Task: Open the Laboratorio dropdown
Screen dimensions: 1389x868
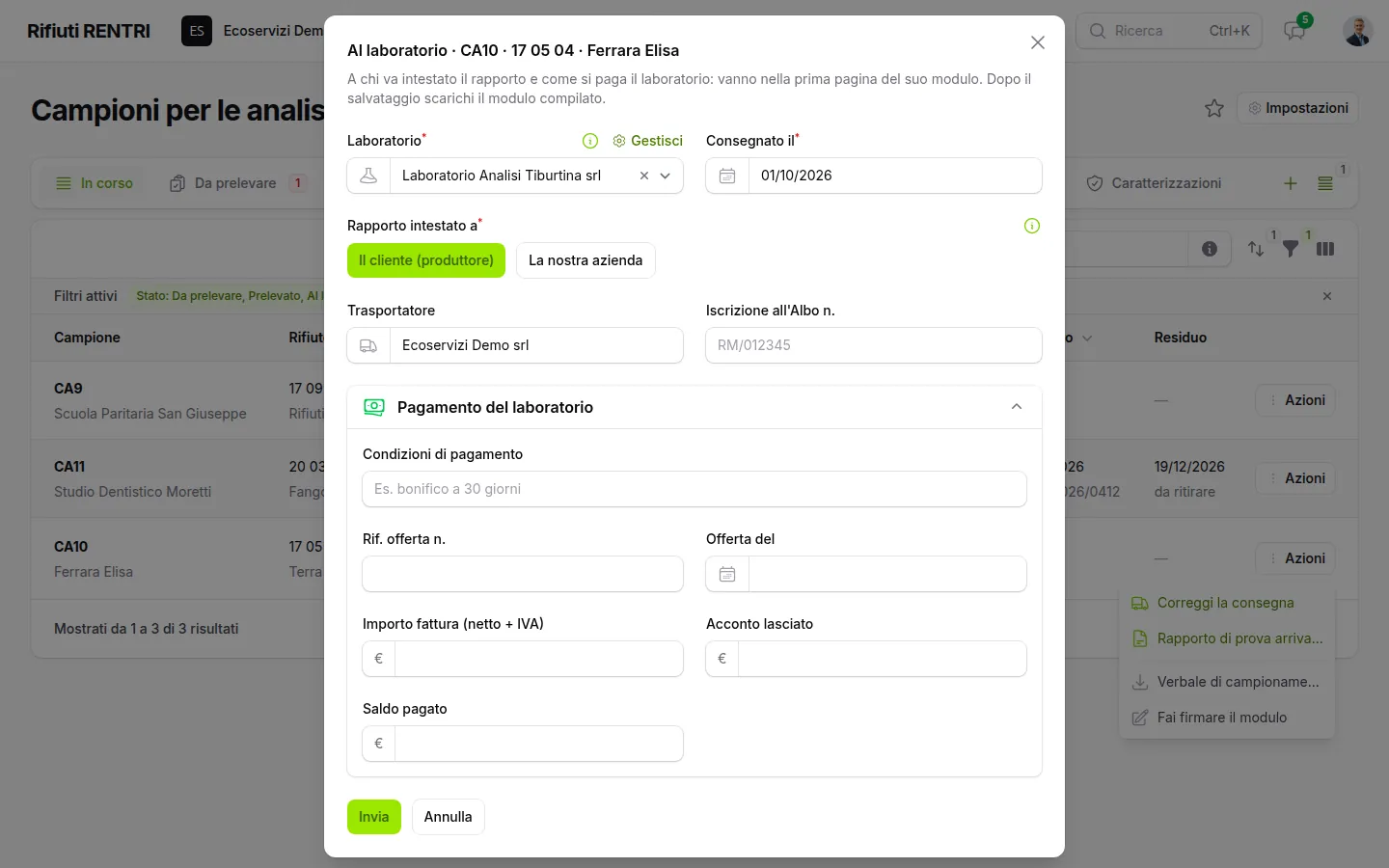Action: point(666,176)
